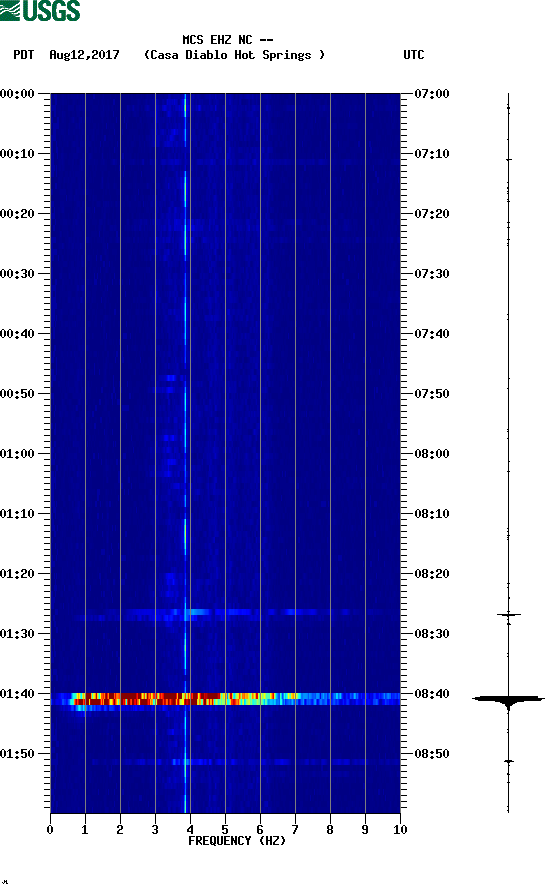Click PDT time label '01:10'
This screenshot has width=552, height=893.
click(x=17, y=514)
